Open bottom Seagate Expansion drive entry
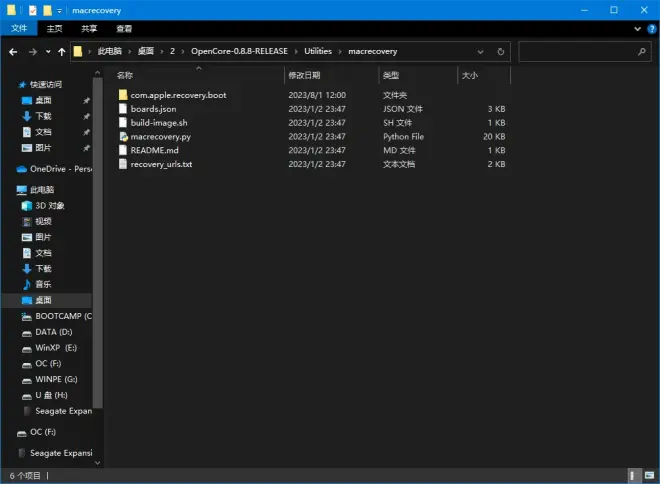The height and width of the screenshot is (484, 660). pyautogui.click(x=61, y=453)
